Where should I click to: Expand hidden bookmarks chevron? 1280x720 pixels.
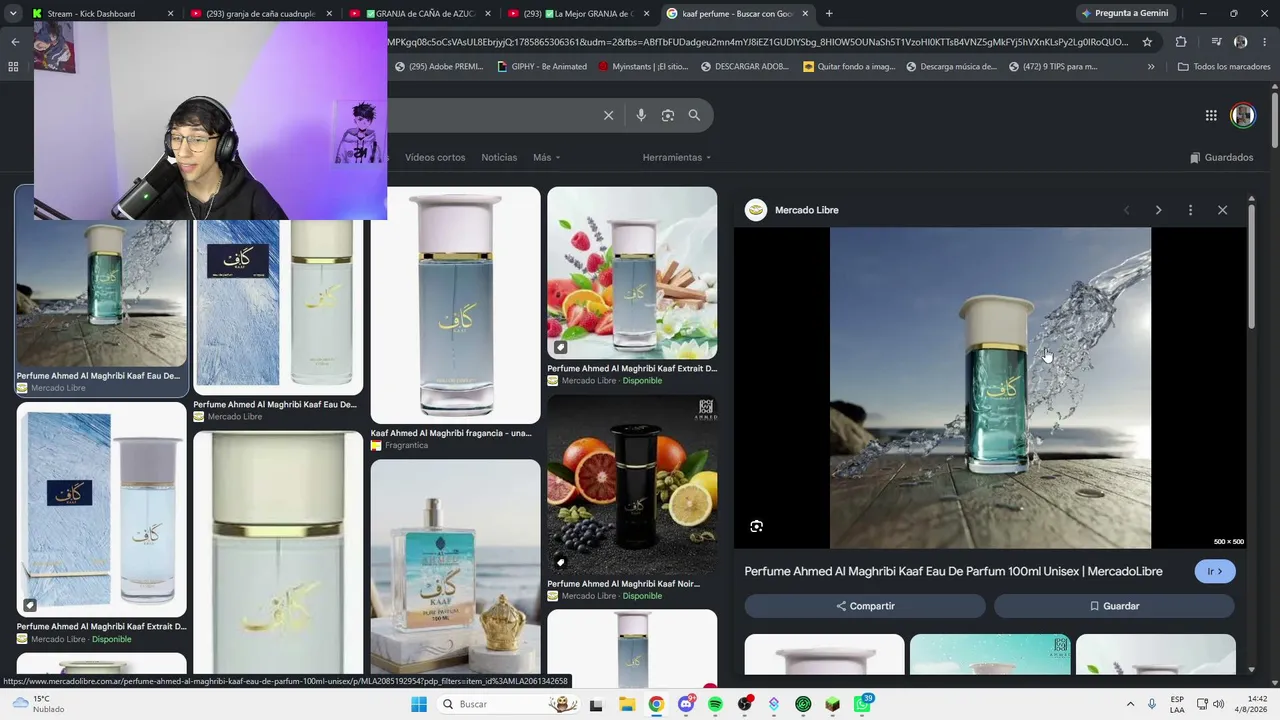pyautogui.click(x=1151, y=67)
